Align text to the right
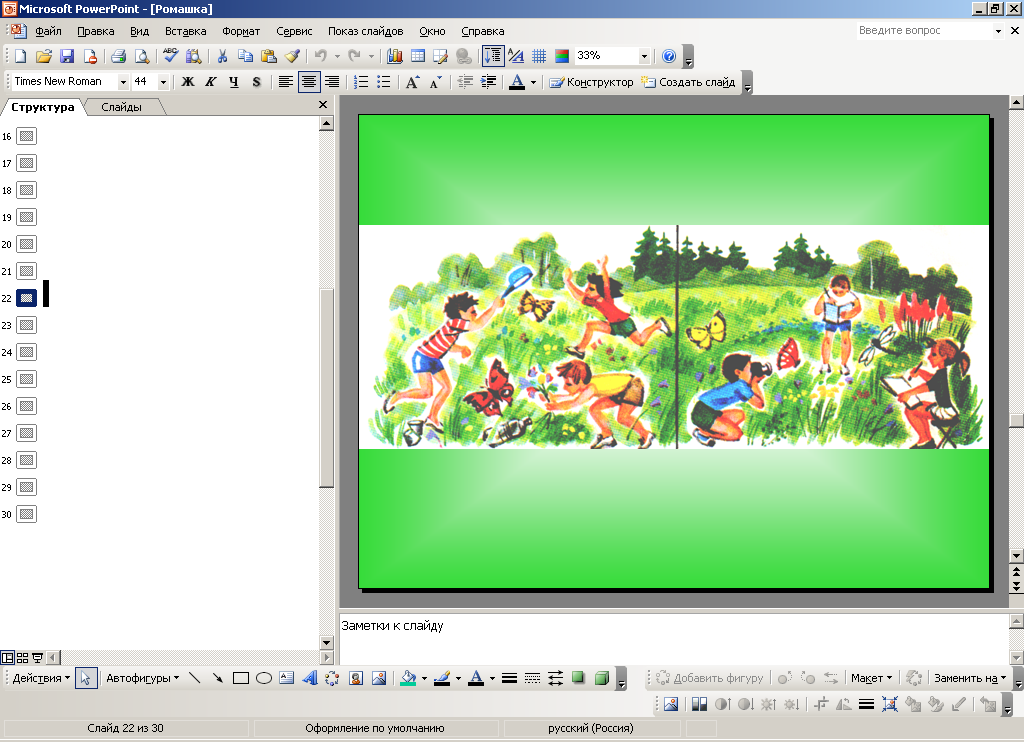This screenshot has width=1024, height=742. [332, 82]
